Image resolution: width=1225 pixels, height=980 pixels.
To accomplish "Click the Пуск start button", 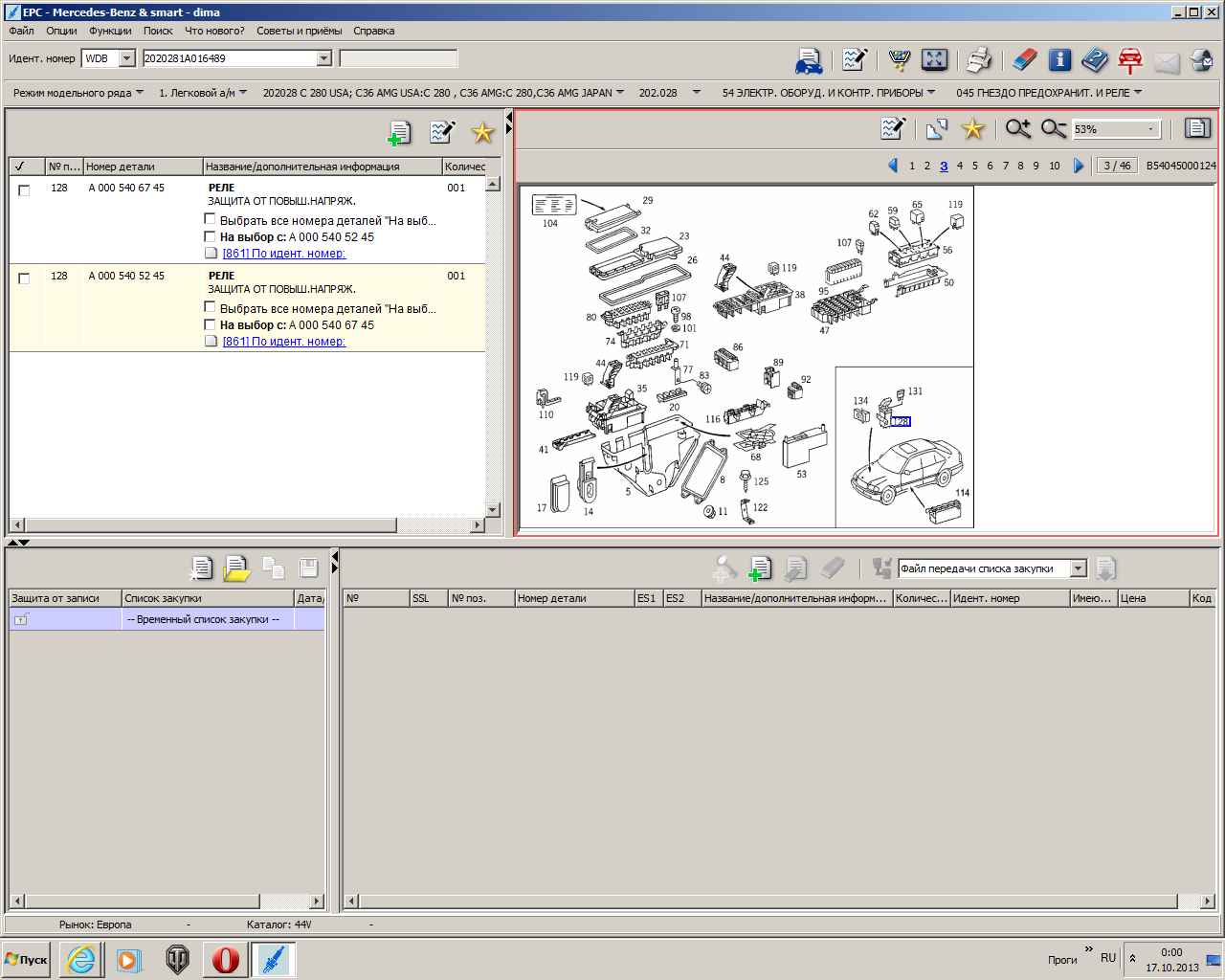I will 27,959.
